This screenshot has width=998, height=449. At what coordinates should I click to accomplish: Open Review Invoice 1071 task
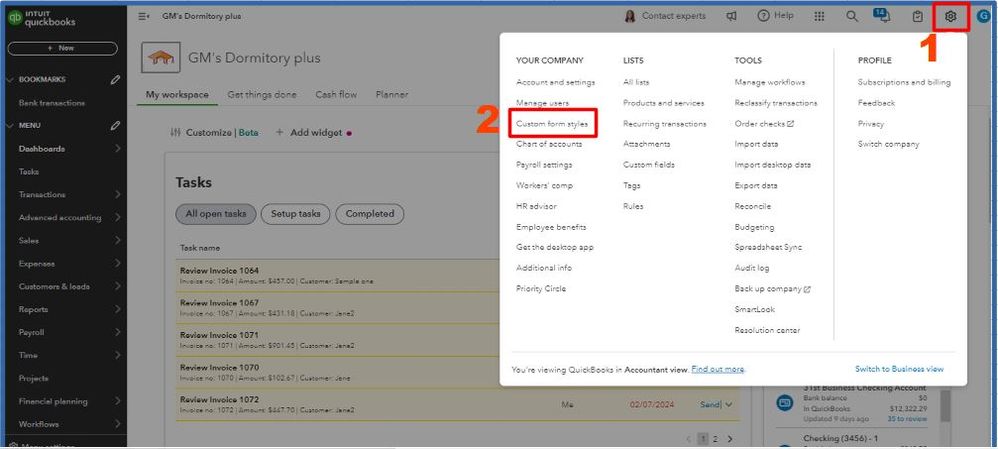[219, 335]
